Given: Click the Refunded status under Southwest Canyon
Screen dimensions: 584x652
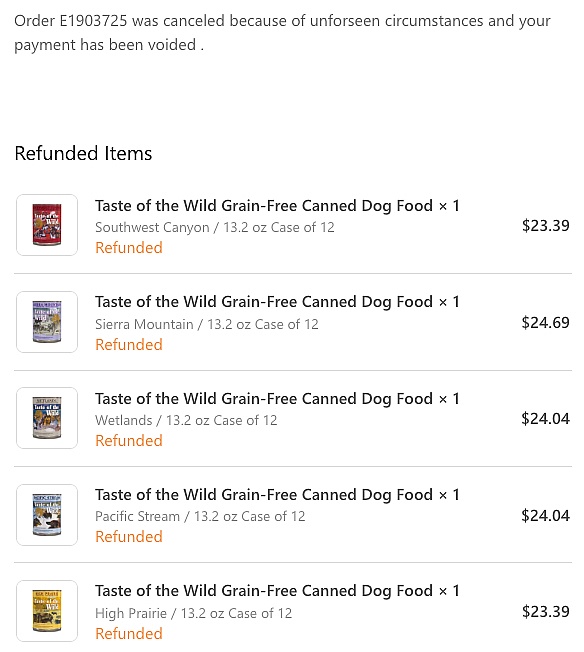Looking at the screenshot, I should pyautogui.click(x=129, y=248).
